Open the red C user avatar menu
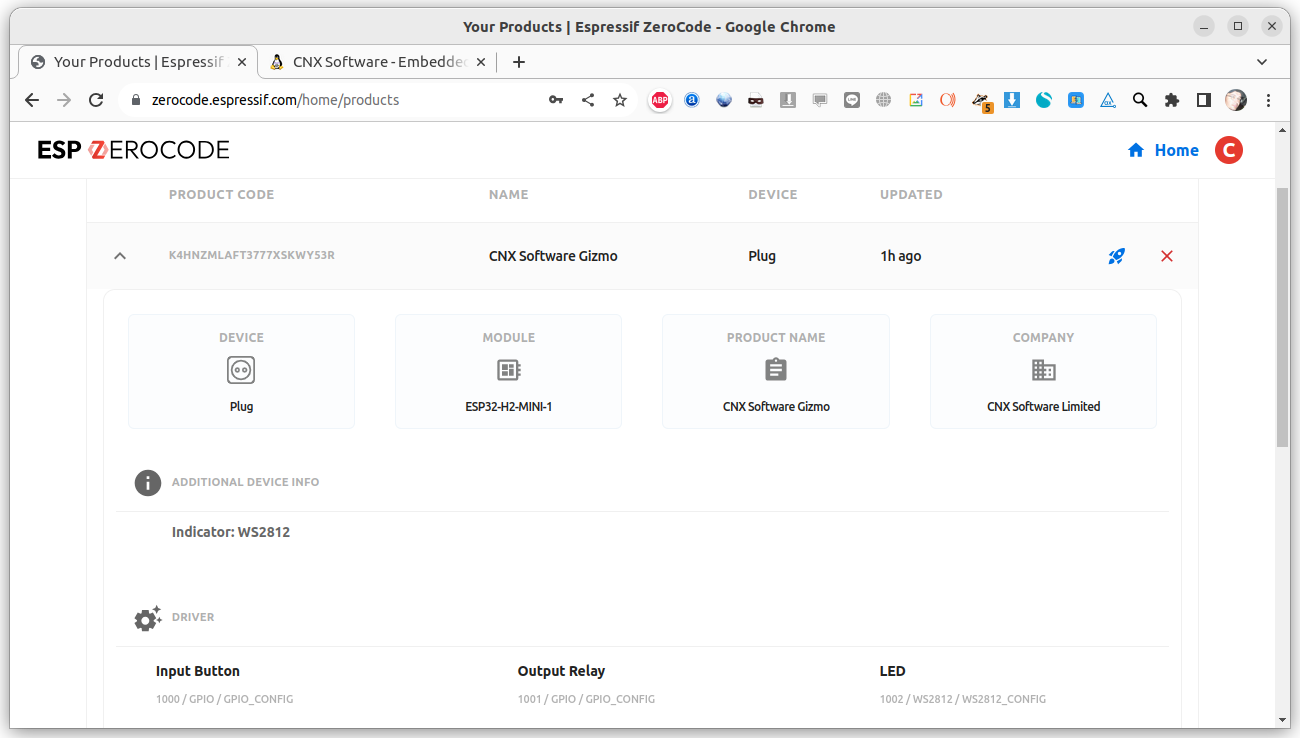1300x738 pixels. pyautogui.click(x=1229, y=150)
